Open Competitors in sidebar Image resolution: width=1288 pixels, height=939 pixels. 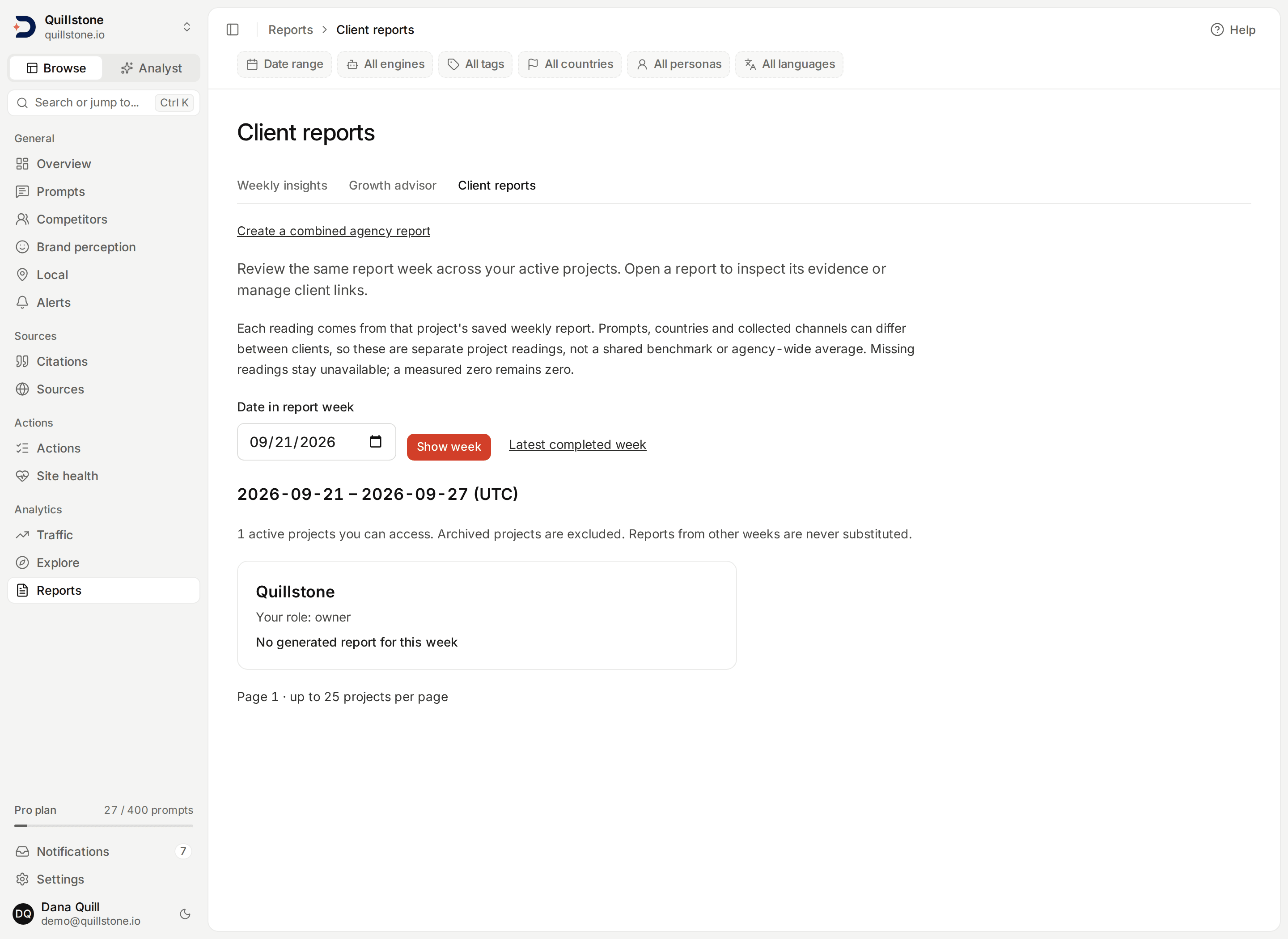[103, 220]
